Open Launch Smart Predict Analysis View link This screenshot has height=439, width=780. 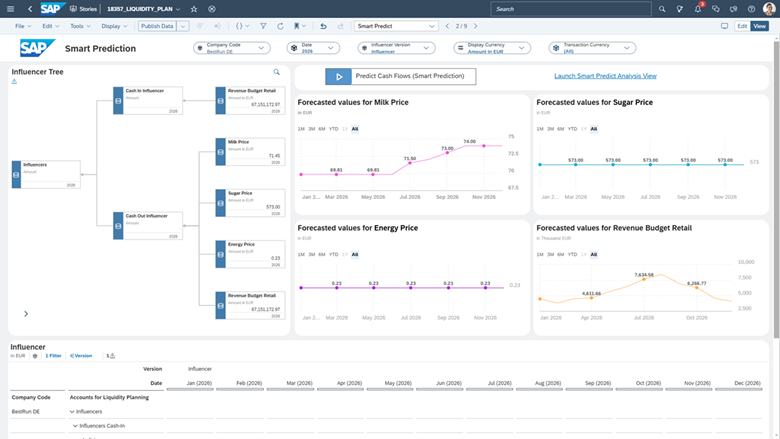[x=605, y=76]
